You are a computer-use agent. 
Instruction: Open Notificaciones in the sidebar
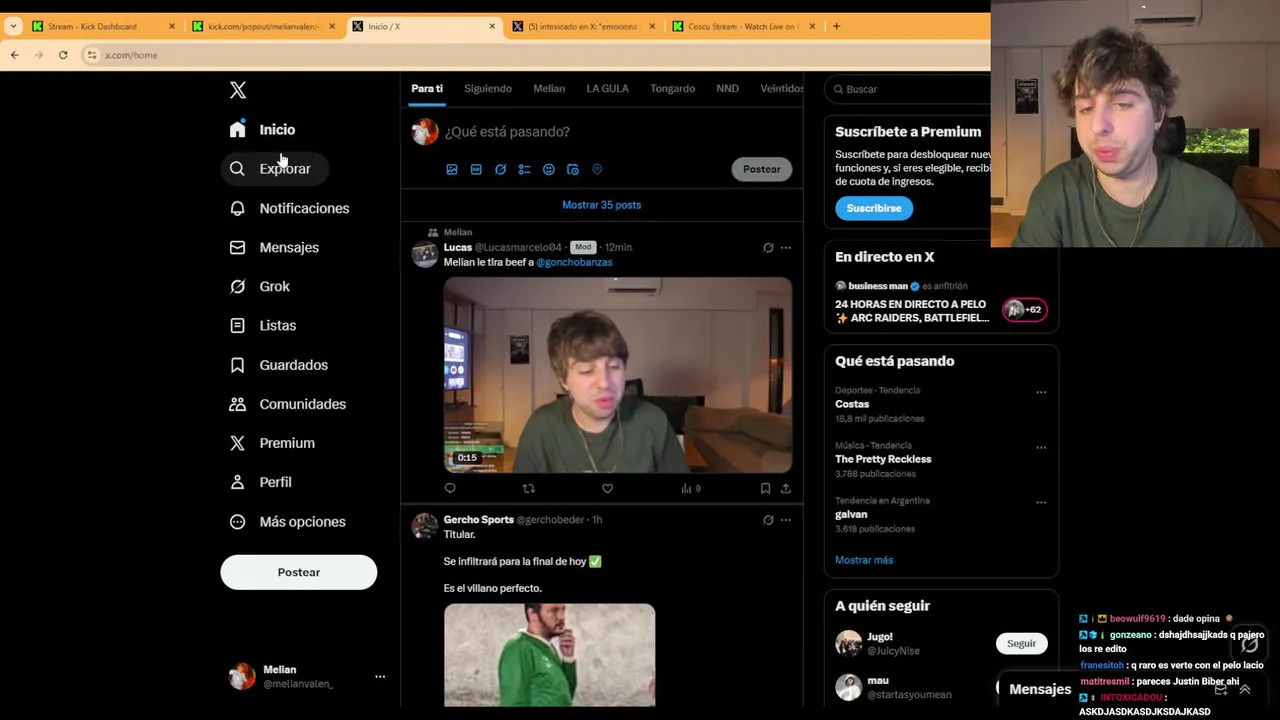click(x=290, y=208)
